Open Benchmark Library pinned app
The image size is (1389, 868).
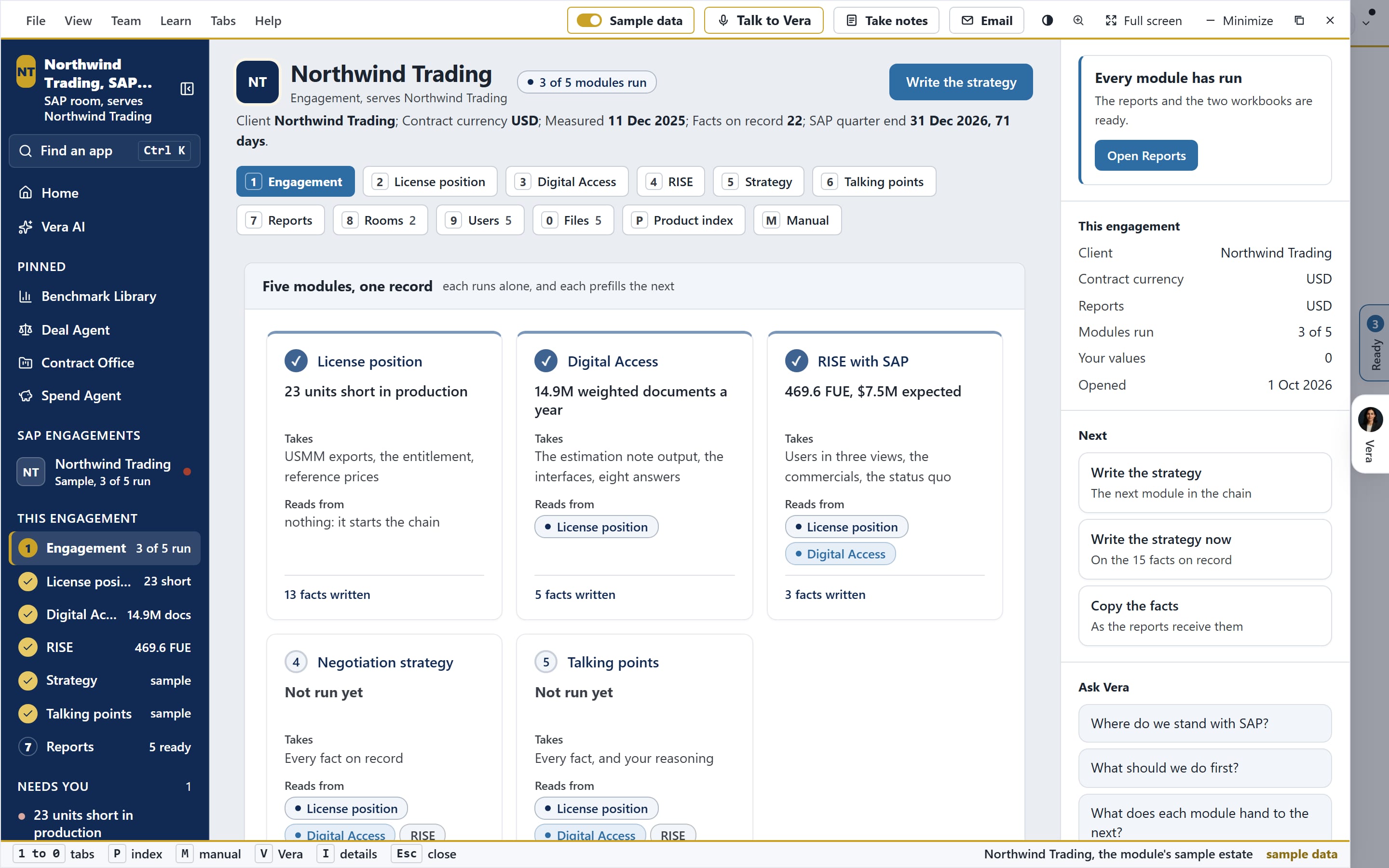(105, 296)
